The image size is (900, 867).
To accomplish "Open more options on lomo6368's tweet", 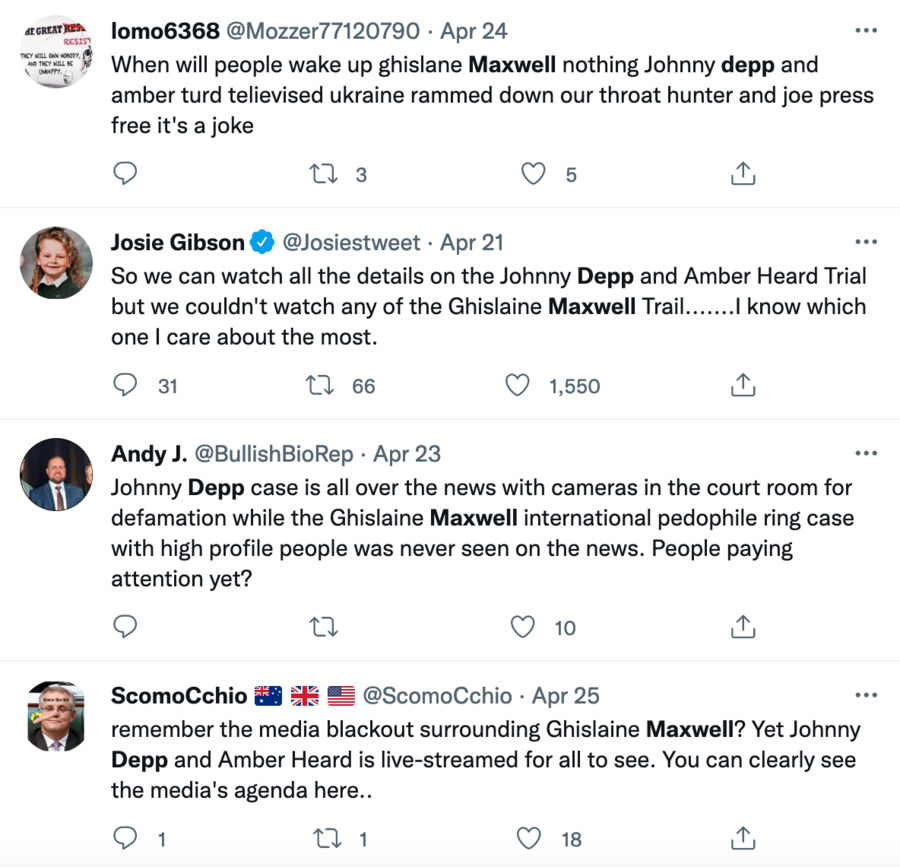I will point(866,30).
